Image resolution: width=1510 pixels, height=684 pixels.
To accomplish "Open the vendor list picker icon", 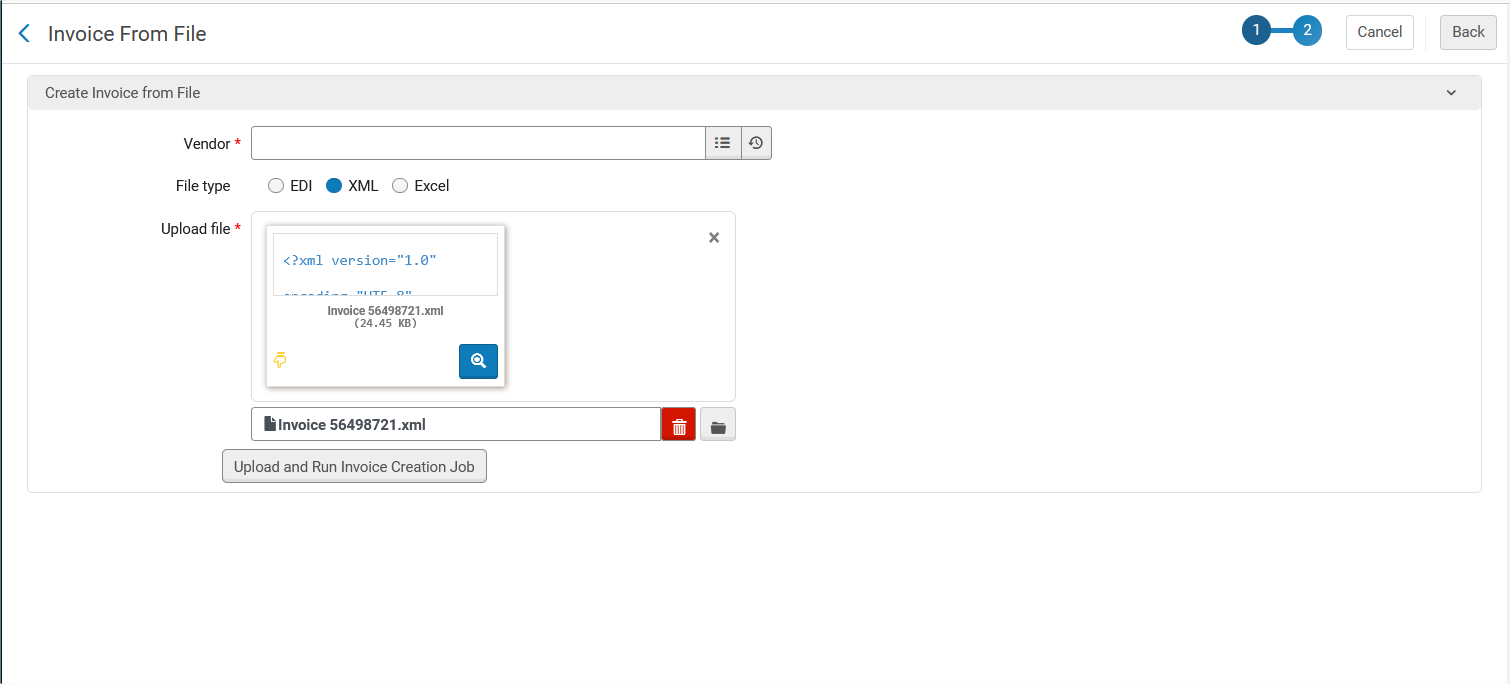I will click(x=723, y=143).
